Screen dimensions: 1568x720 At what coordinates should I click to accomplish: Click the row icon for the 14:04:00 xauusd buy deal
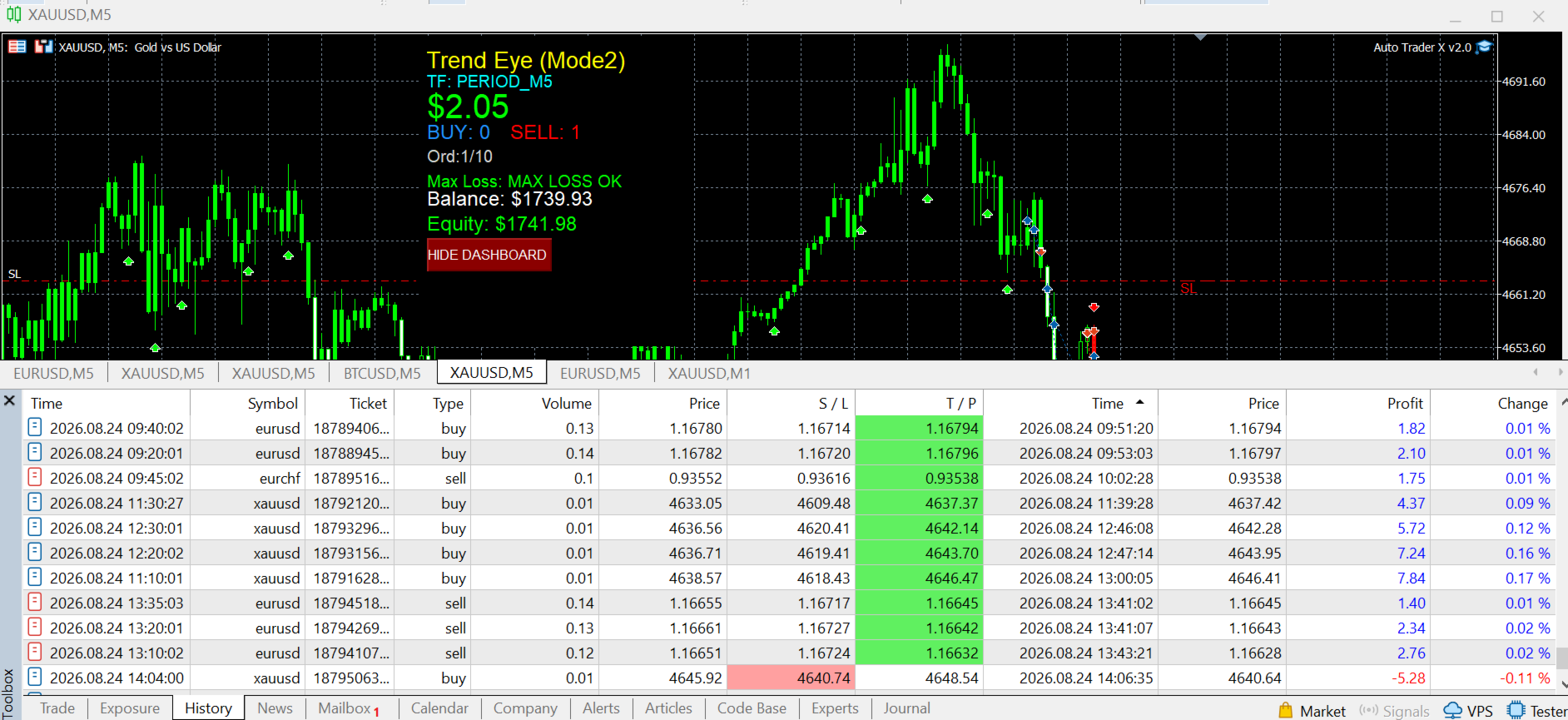(35, 678)
